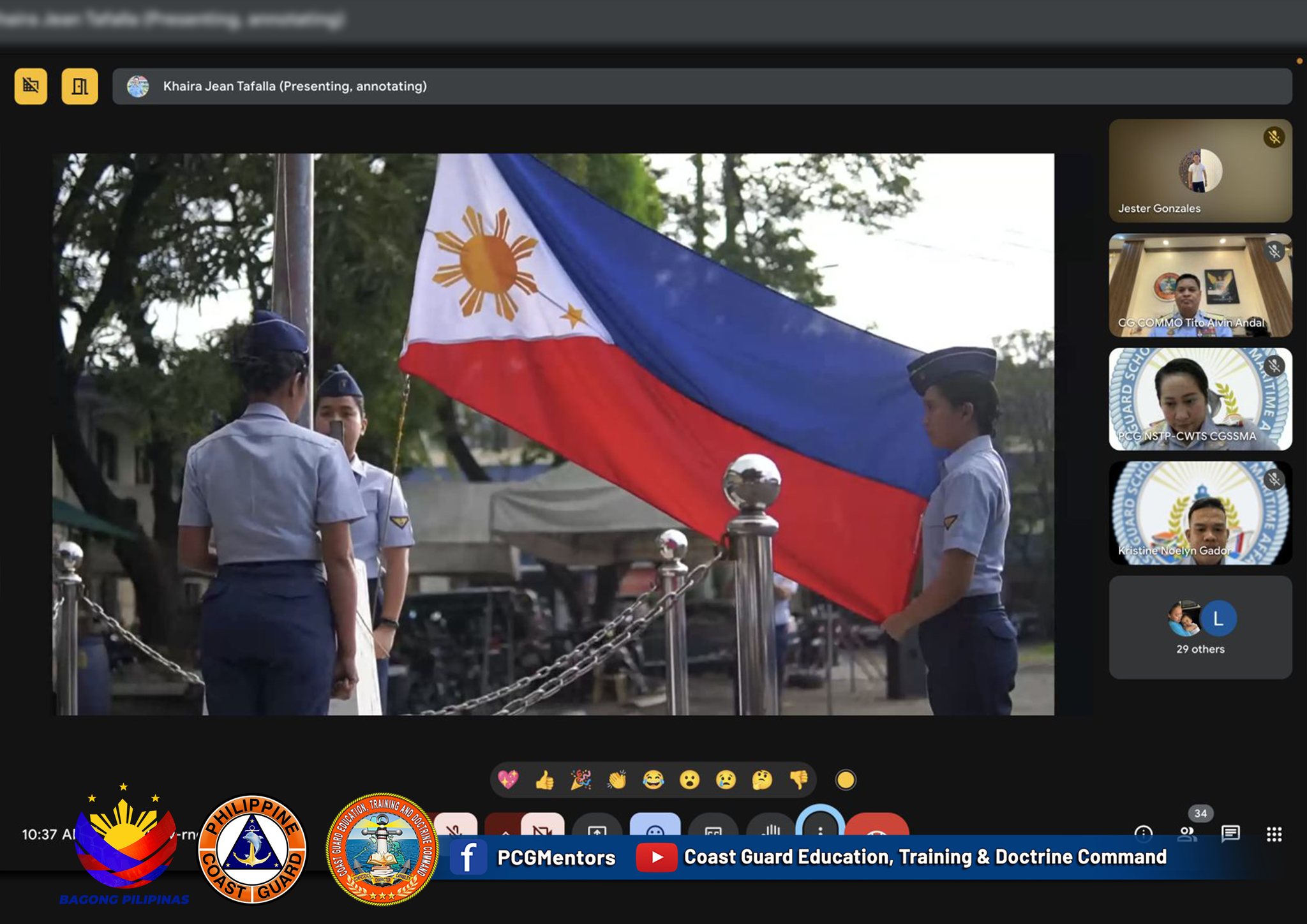Open the emoji skin tone selector
Screen dimensions: 1307x924
pos(846,780)
